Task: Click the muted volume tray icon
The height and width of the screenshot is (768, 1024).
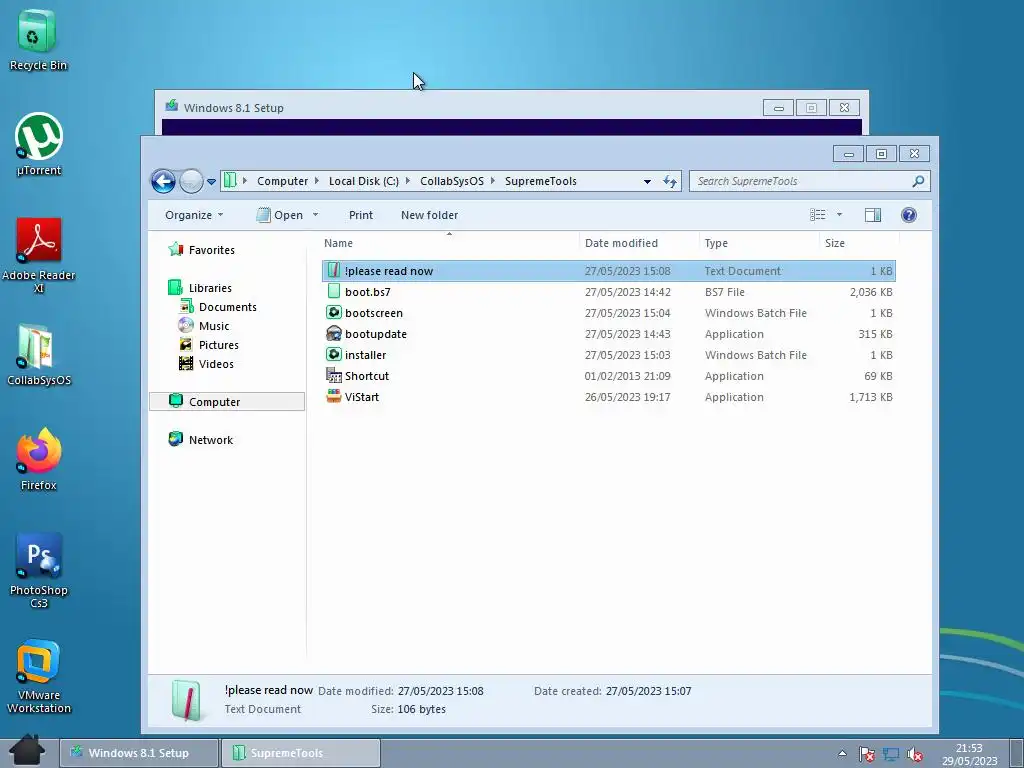Action: pyautogui.click(x=915, y=755)
